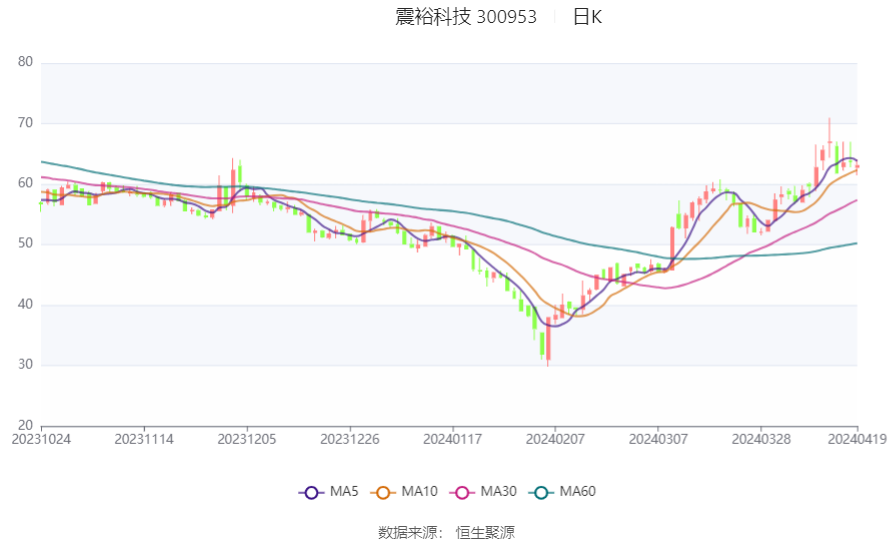Toggle the MA60 legend series
The height and width of the screenshot is (542, 893).
562,492
